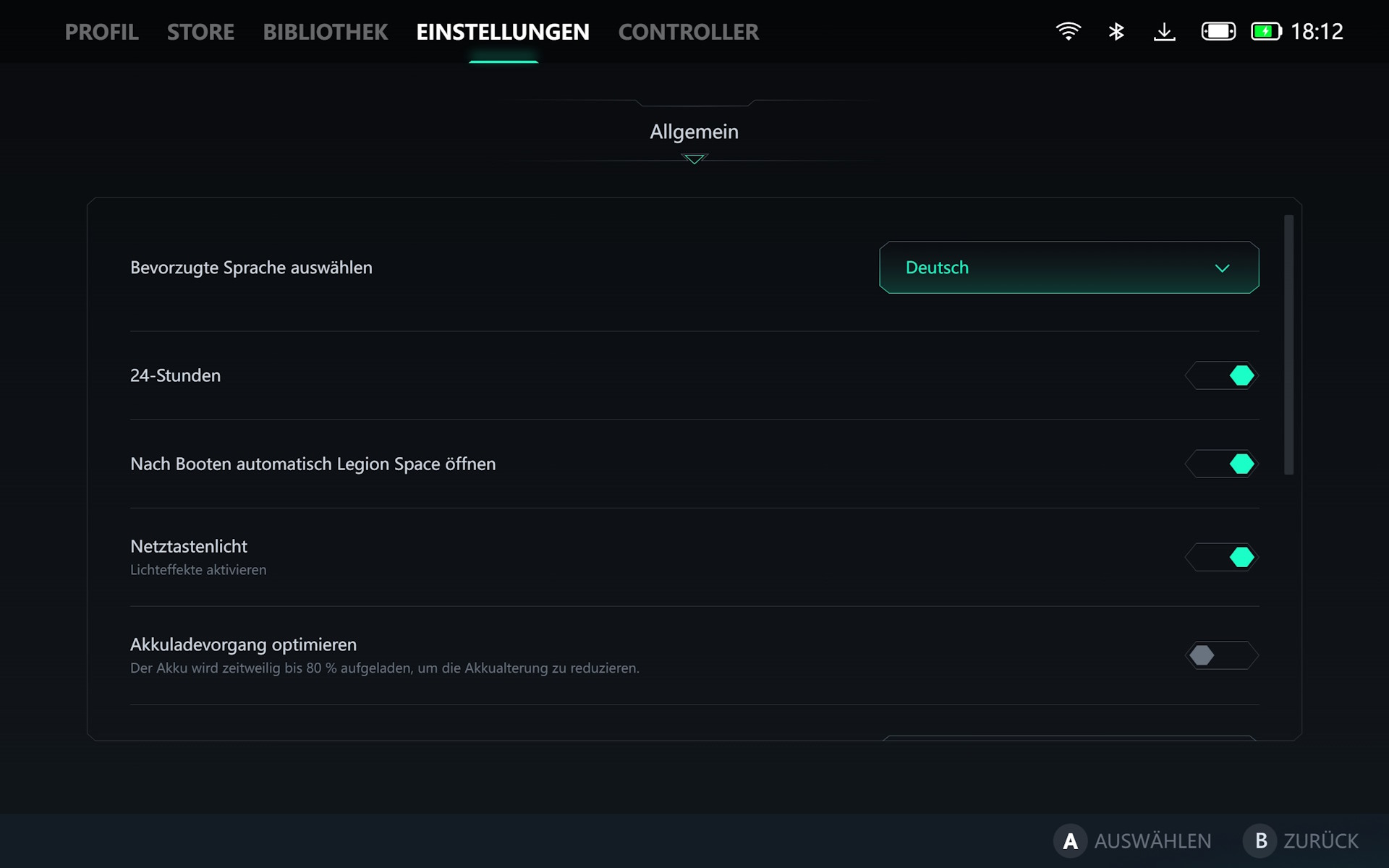This screenshot has height=868, width=1389.
Task: Click the white controller battery icon
Action: click(1218, 31)
